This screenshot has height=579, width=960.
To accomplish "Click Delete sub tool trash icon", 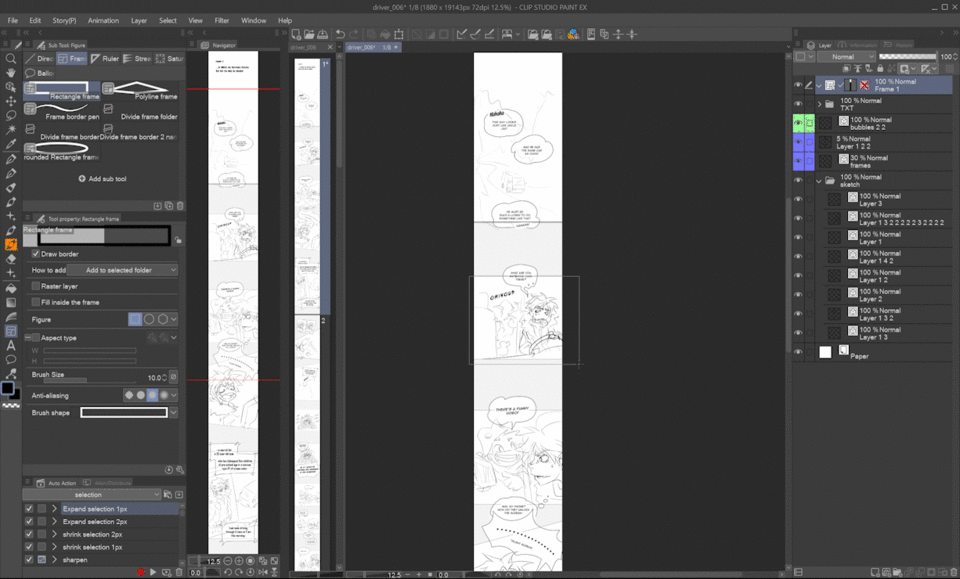I will (180, 206).
